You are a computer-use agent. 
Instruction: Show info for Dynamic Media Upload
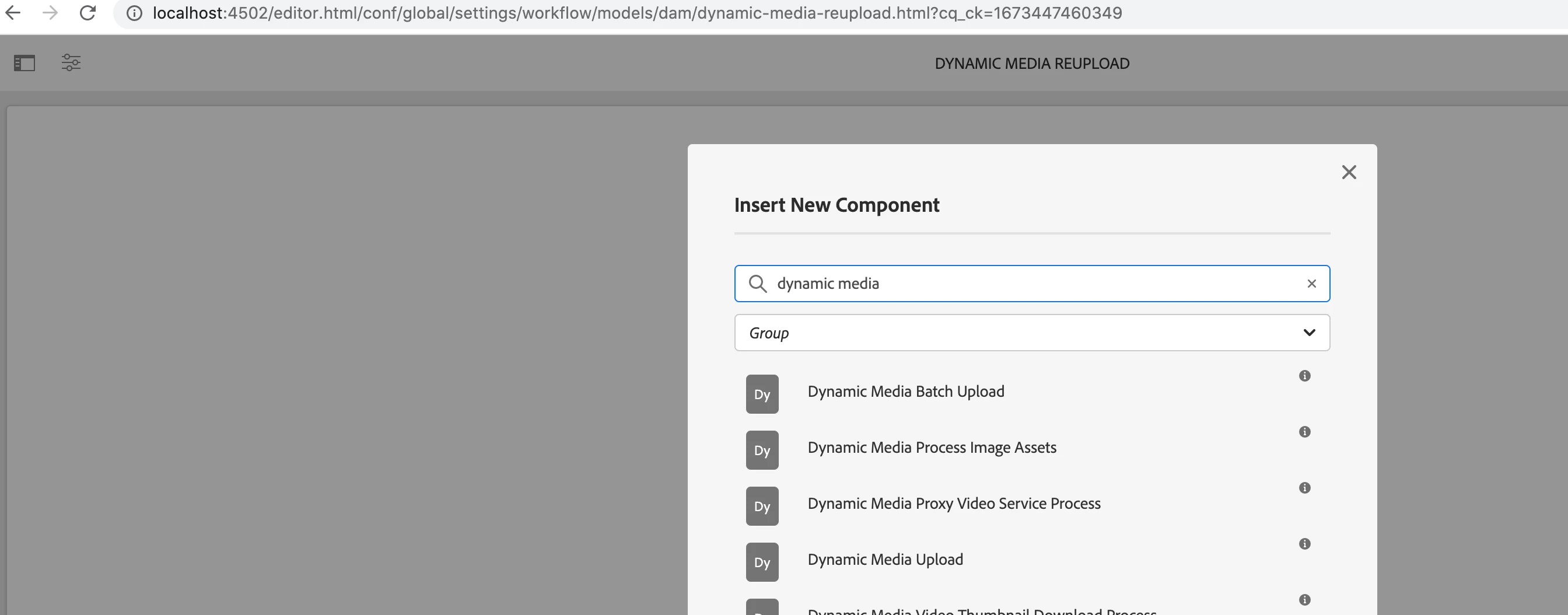point(1304,544)
